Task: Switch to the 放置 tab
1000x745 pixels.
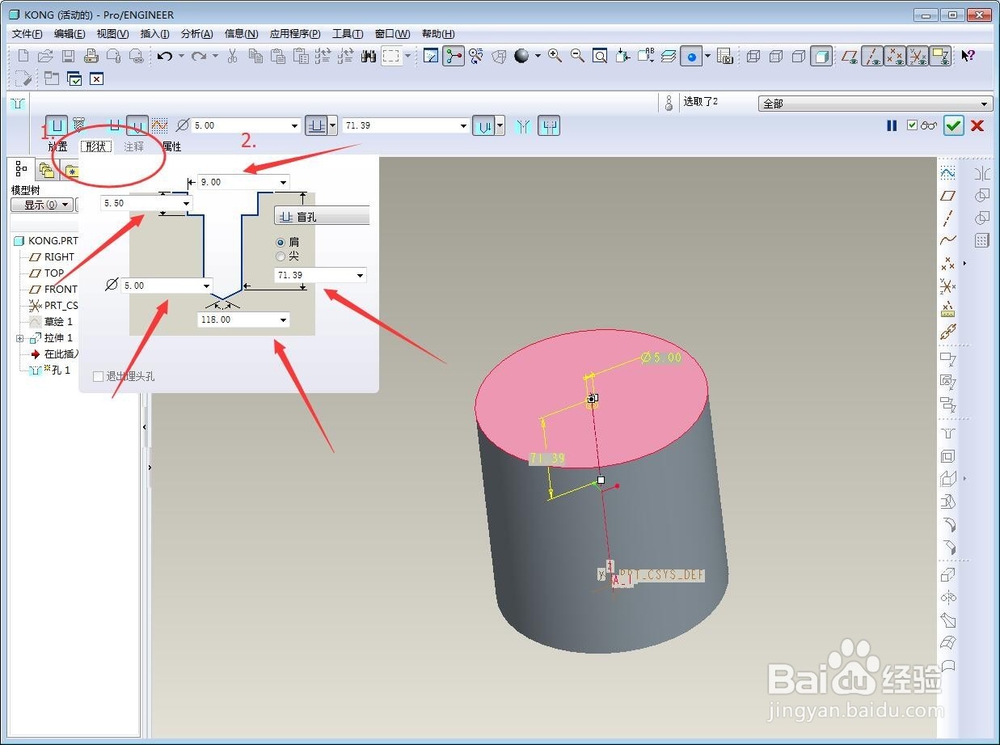Action: (x=57, y=147)
